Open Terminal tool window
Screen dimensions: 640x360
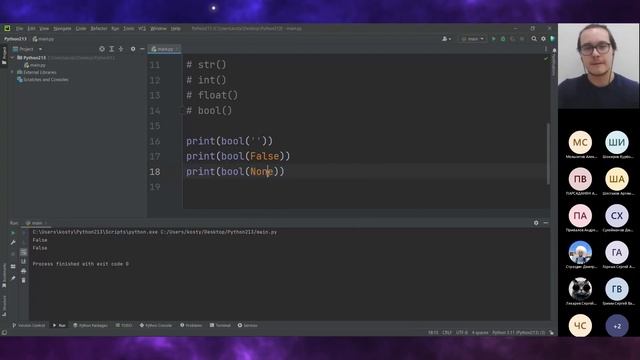[x=220, y=326]
